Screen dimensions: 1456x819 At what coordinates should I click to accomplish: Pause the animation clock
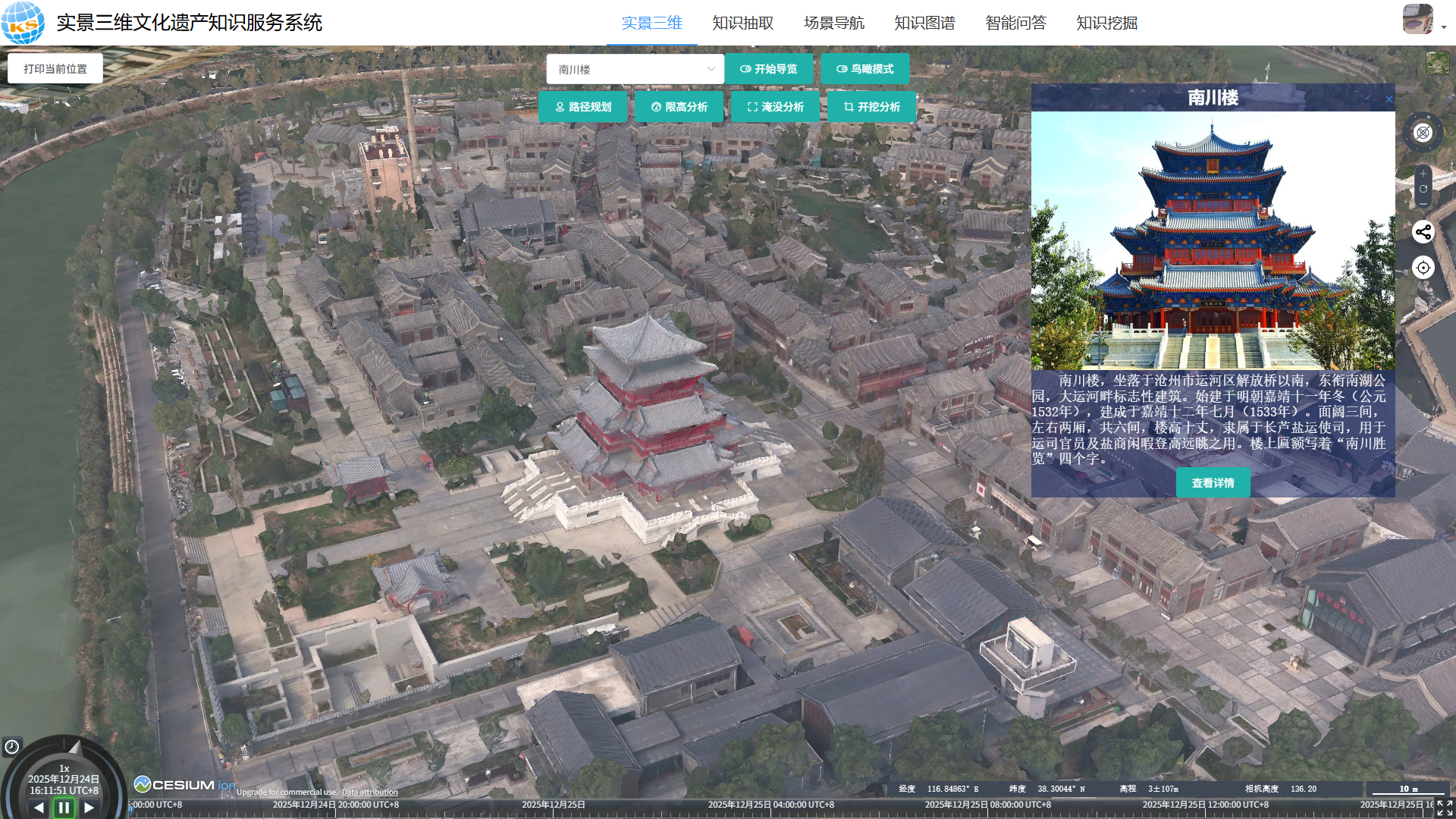click(64, 808)
